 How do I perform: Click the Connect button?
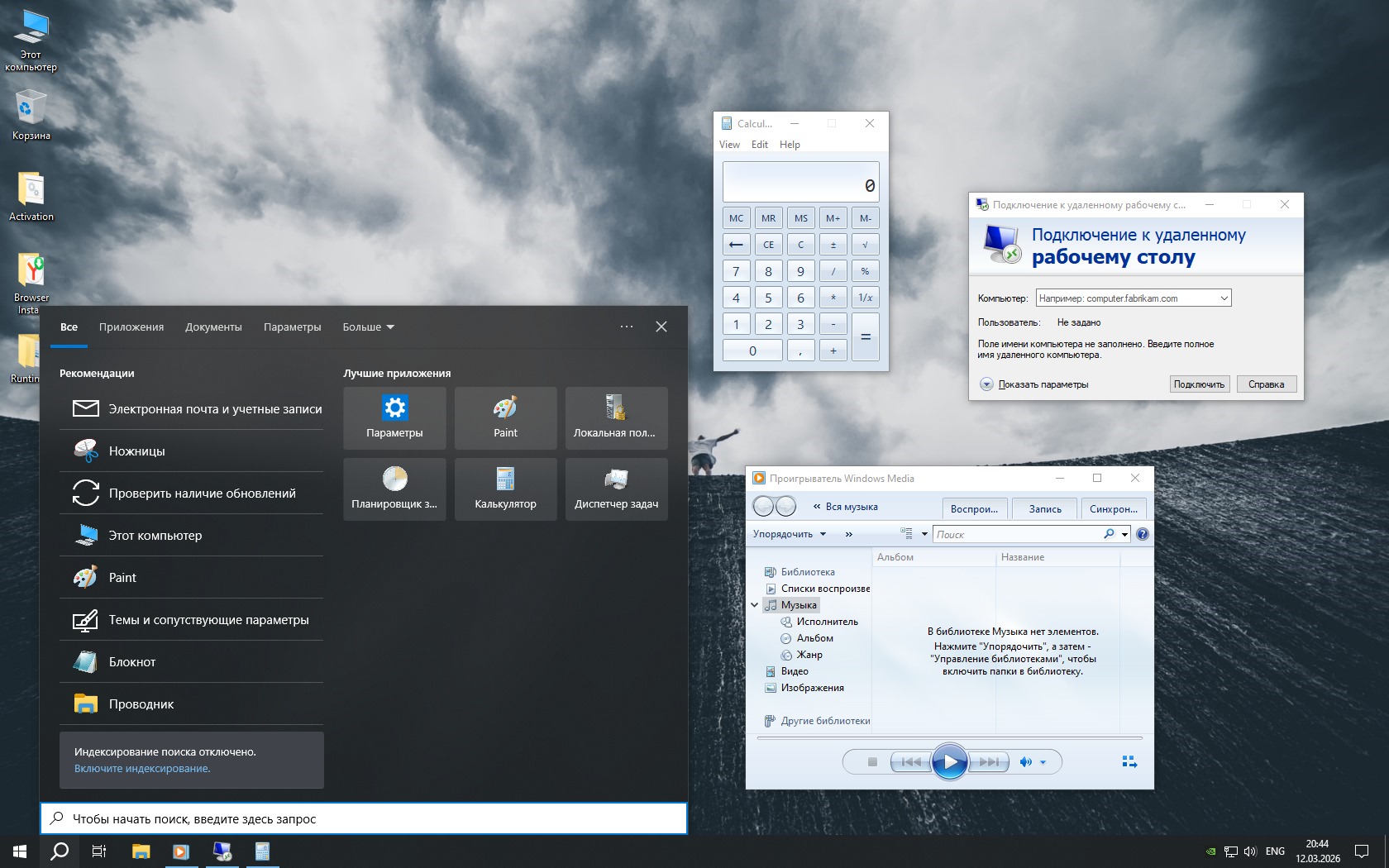(x=1199, y=384)
